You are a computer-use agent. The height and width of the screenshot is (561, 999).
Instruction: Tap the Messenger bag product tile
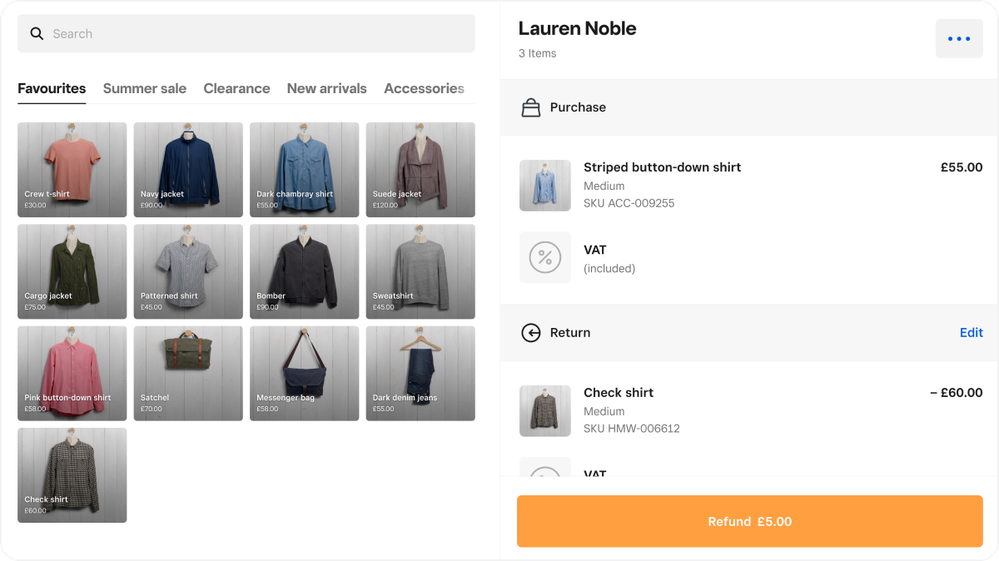(304, 373)
